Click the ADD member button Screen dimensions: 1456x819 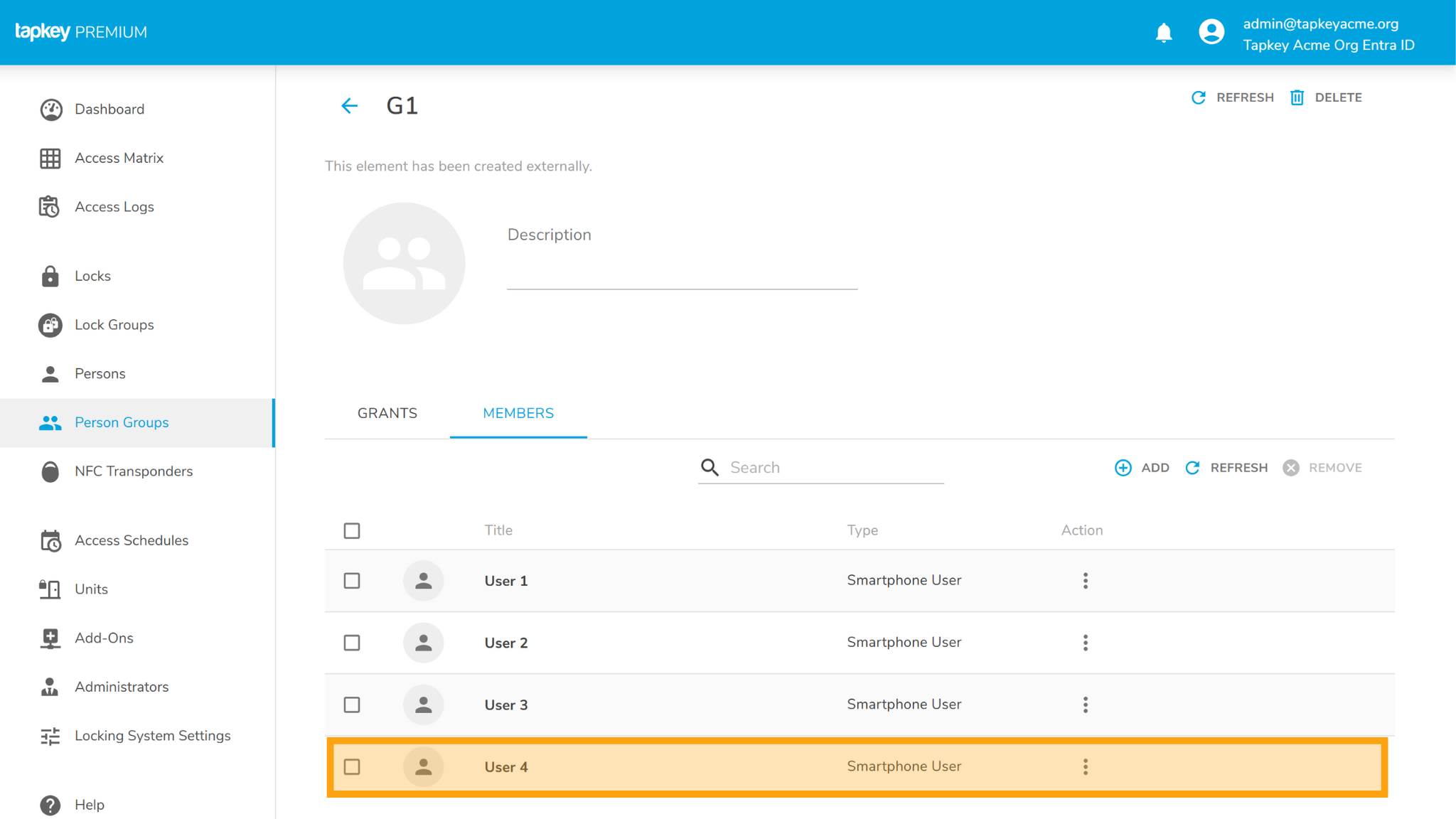point(1142,468)
